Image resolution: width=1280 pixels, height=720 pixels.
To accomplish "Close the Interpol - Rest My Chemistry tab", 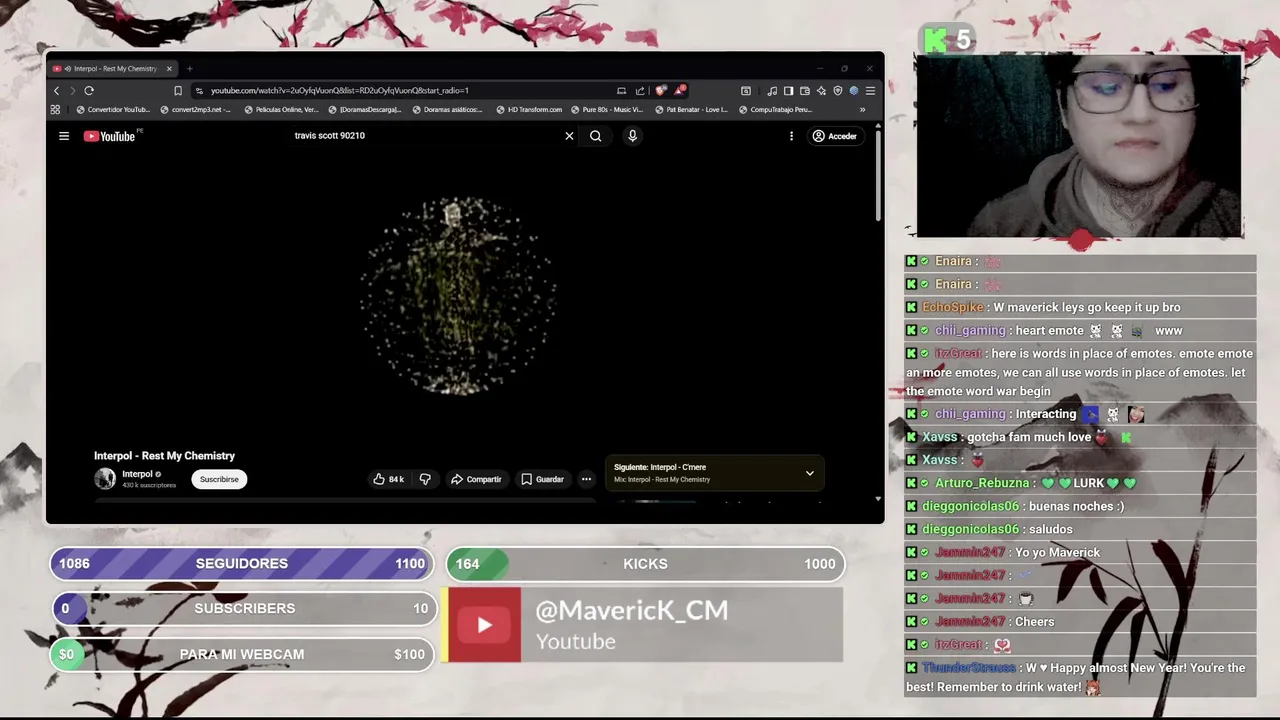I will click(x=169, y=69).
